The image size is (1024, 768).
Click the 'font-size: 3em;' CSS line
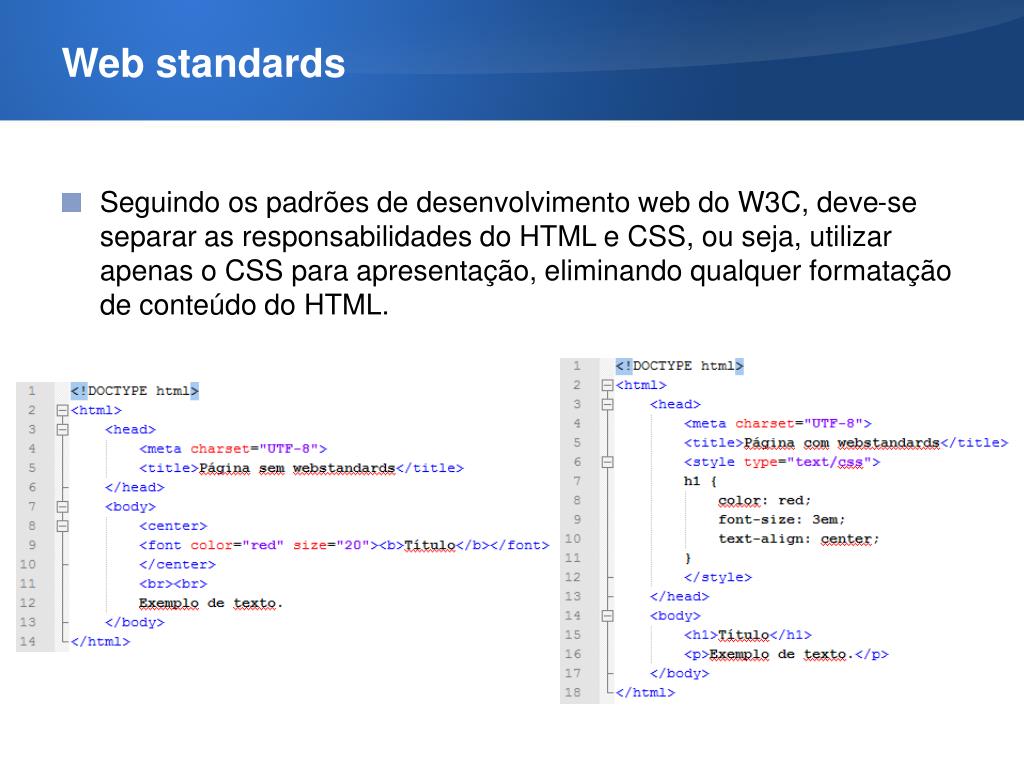point(782,520)
